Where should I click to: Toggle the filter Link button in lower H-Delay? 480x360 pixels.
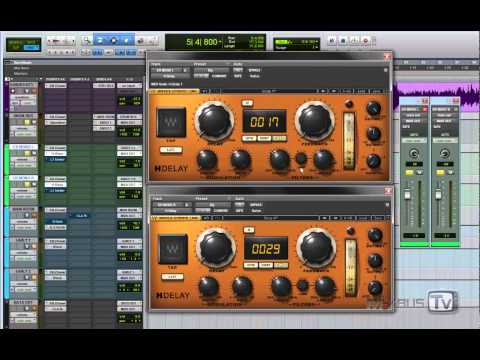pos(303,285)
